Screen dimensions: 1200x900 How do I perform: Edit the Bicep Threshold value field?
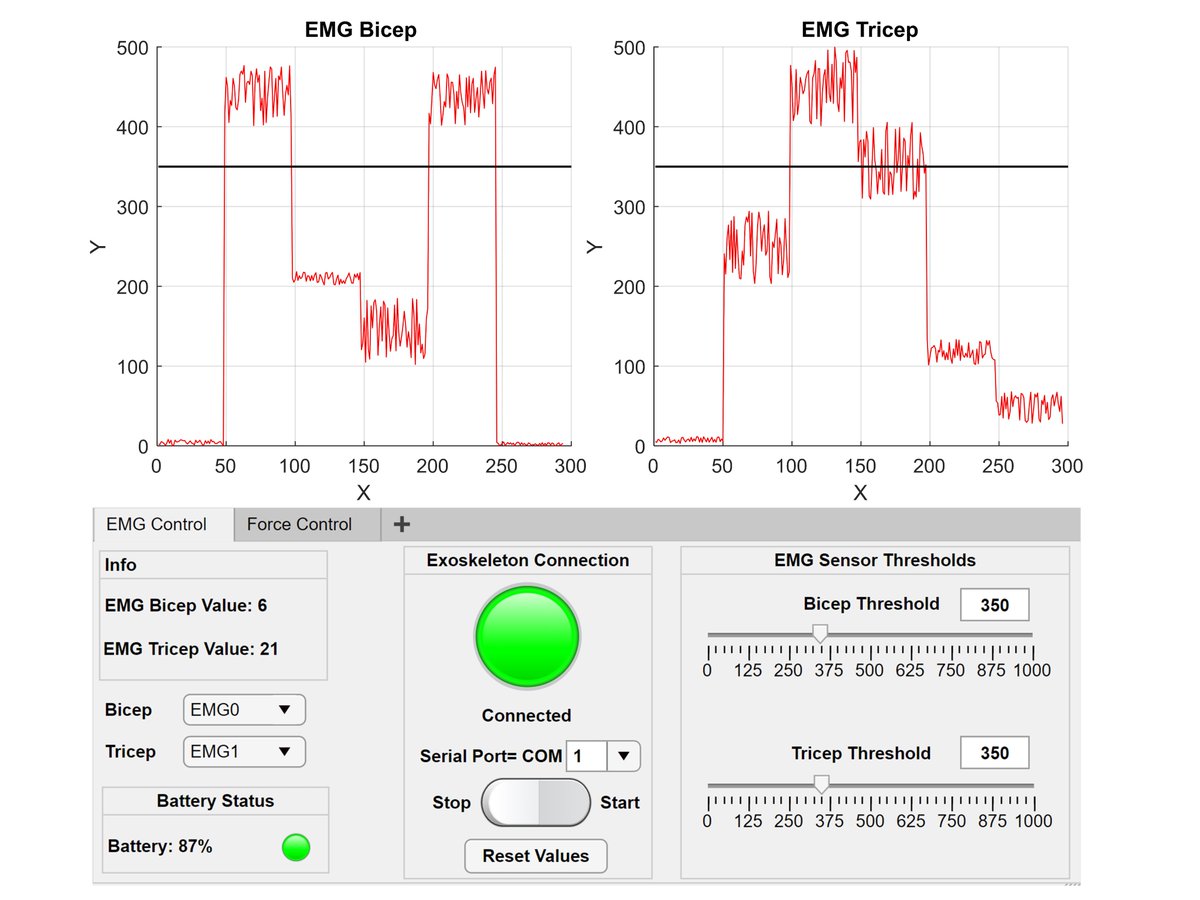click(x=995, y=605)
